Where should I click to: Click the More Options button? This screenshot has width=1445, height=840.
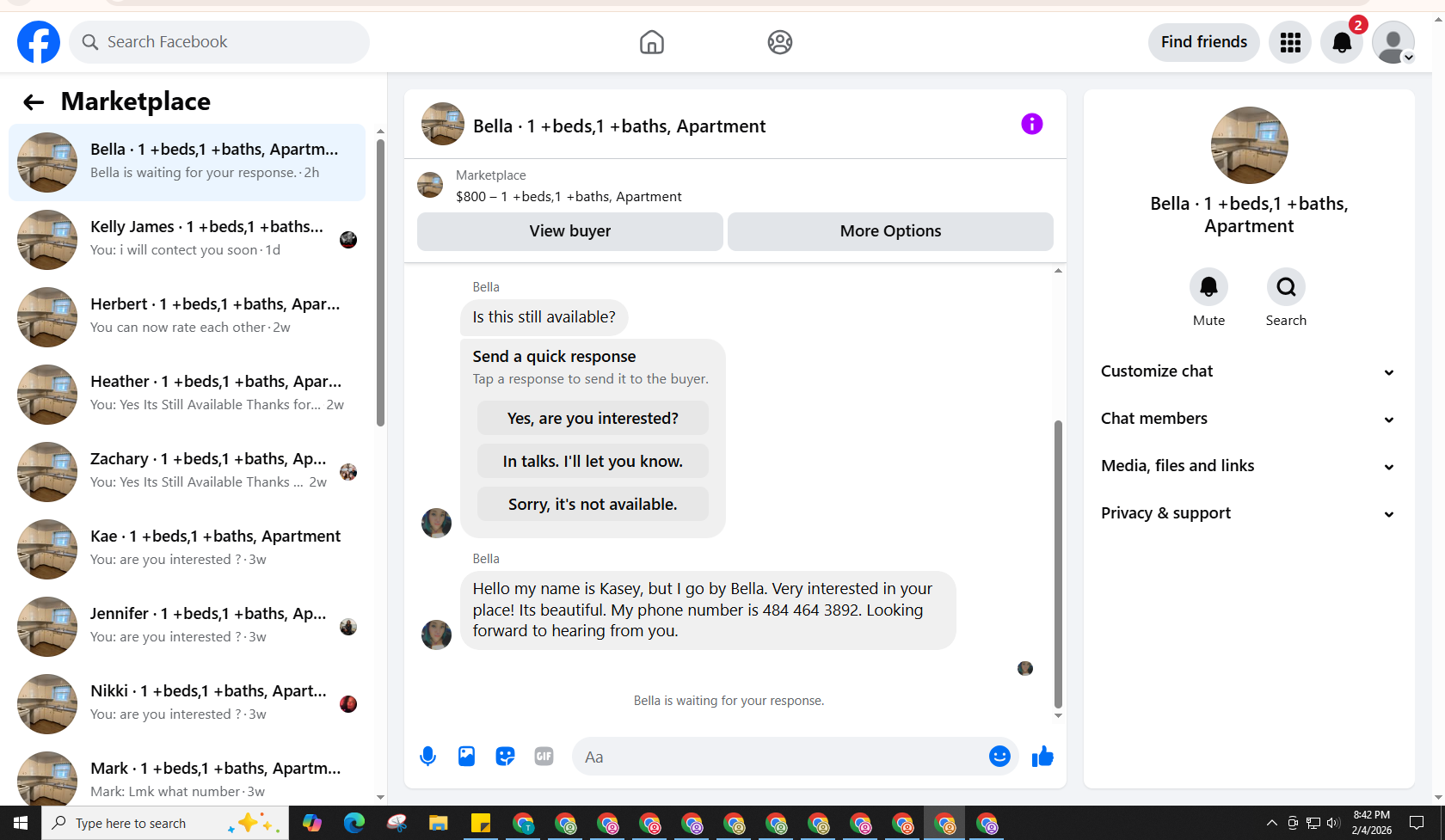891,231
